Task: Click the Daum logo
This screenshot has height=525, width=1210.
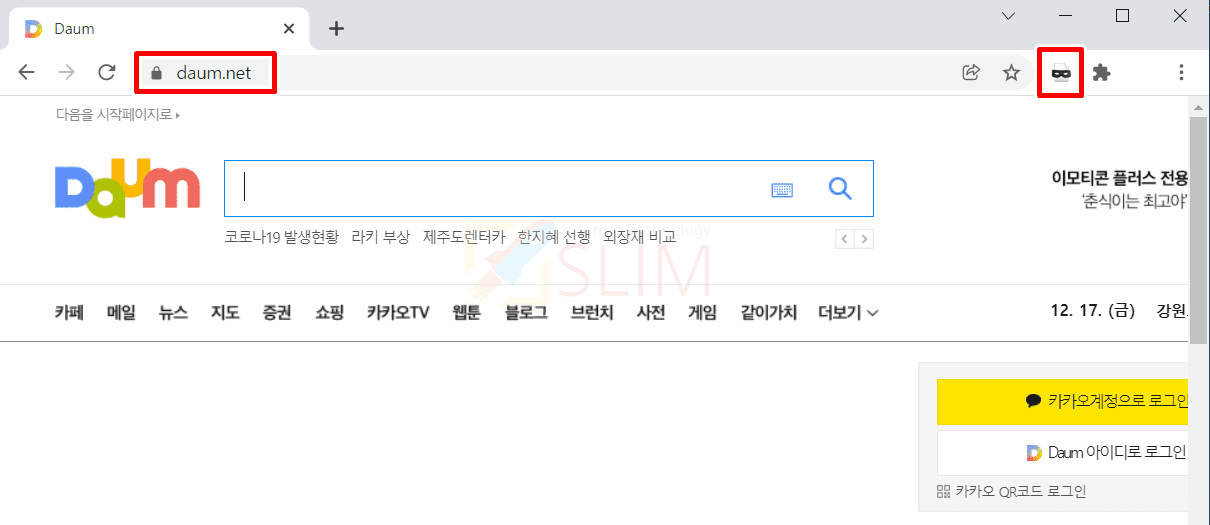Action: tap(127, 188)
